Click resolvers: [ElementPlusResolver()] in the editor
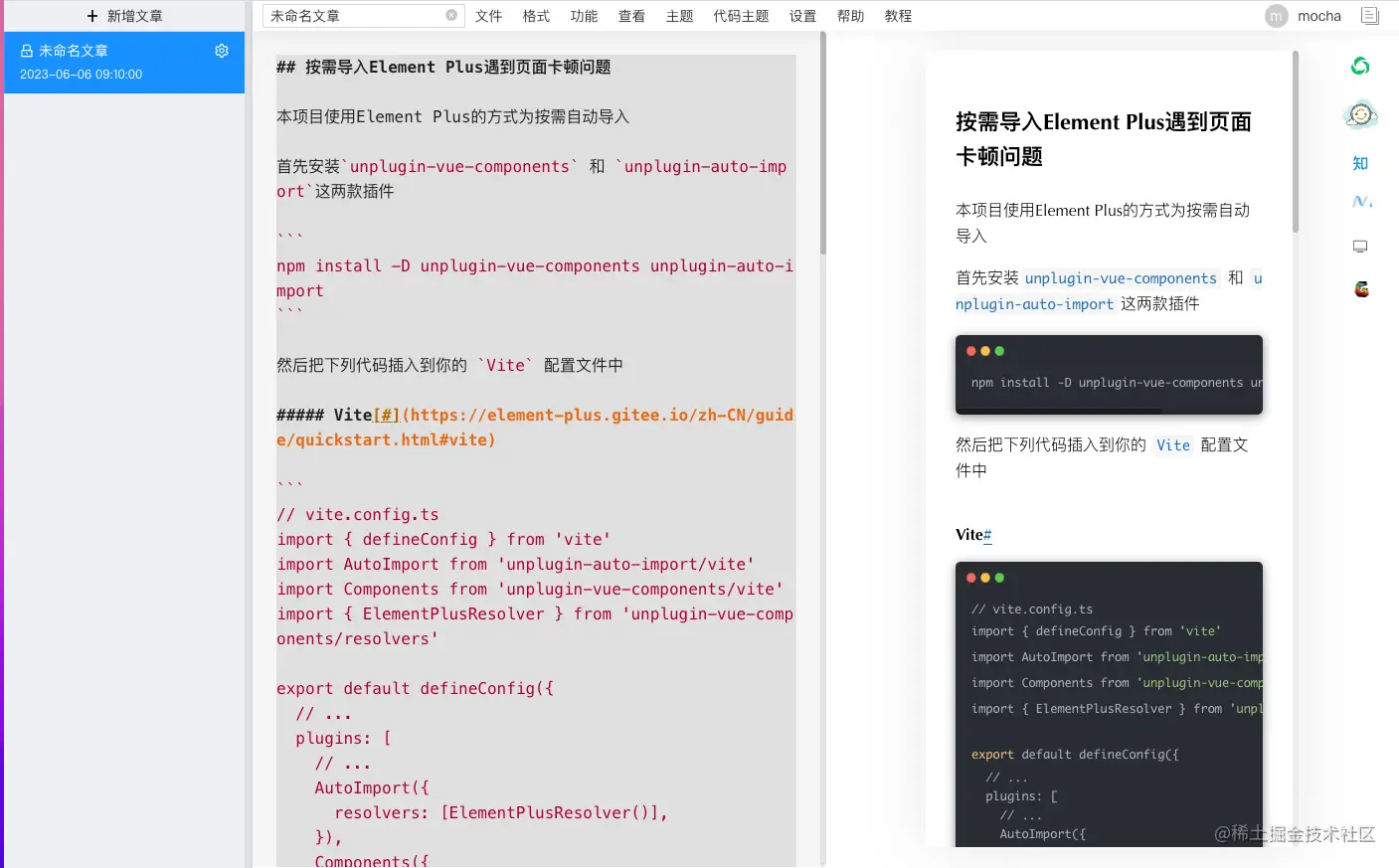 point(501,813)
